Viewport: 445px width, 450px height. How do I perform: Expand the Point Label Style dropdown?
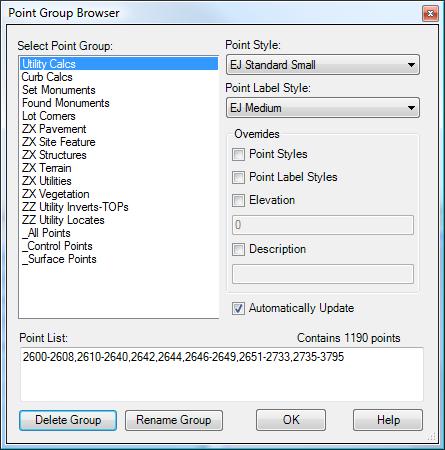point(323,108)
